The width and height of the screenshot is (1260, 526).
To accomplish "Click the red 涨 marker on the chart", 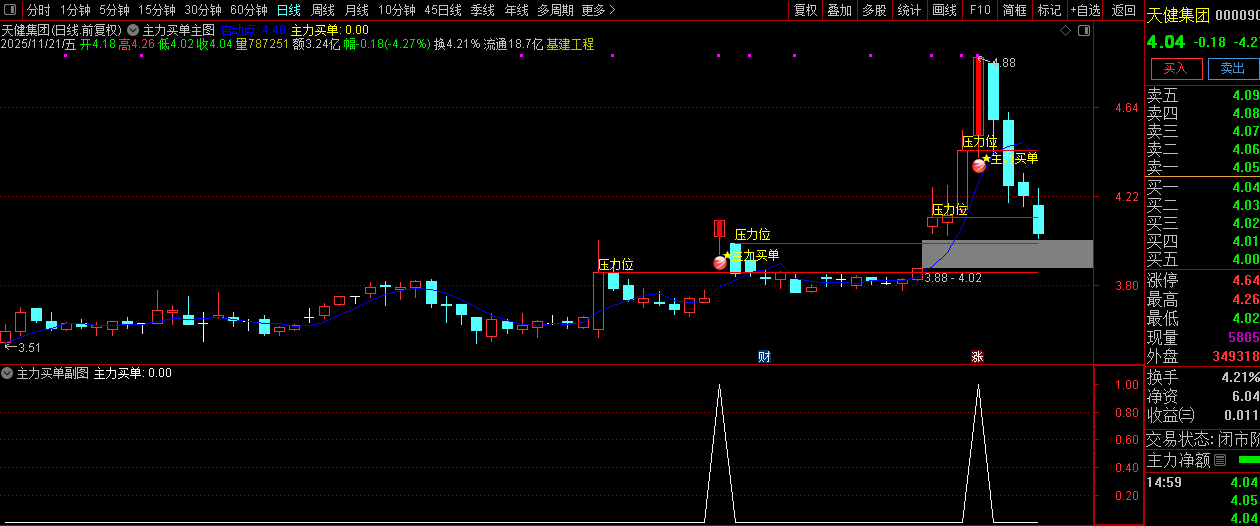I will pyautogui.click(x=977, y=356).
